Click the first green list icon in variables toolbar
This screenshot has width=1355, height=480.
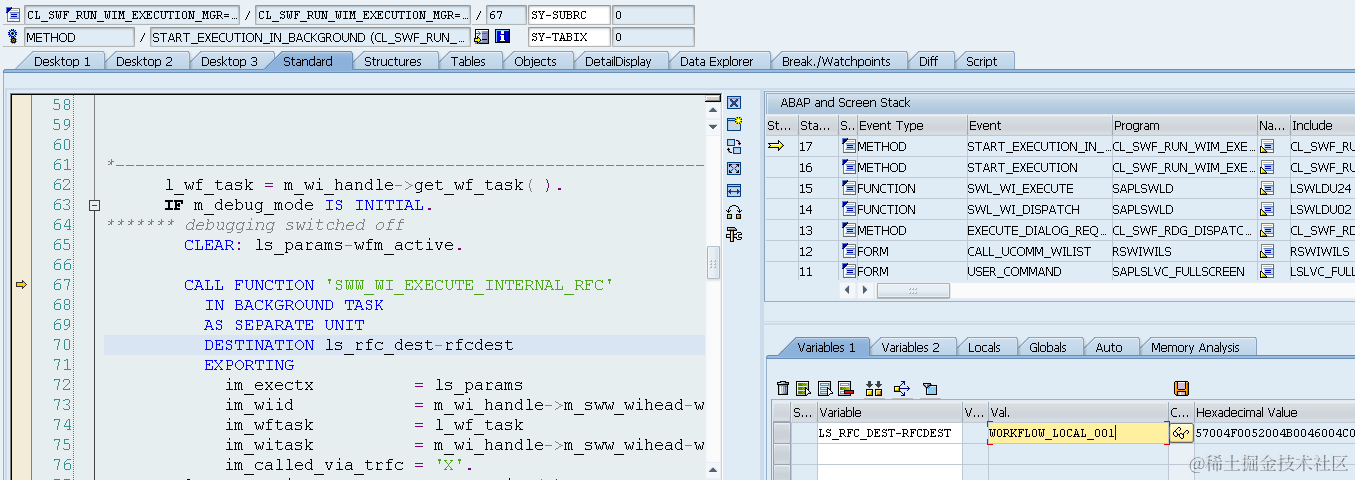tap(804, 388)
